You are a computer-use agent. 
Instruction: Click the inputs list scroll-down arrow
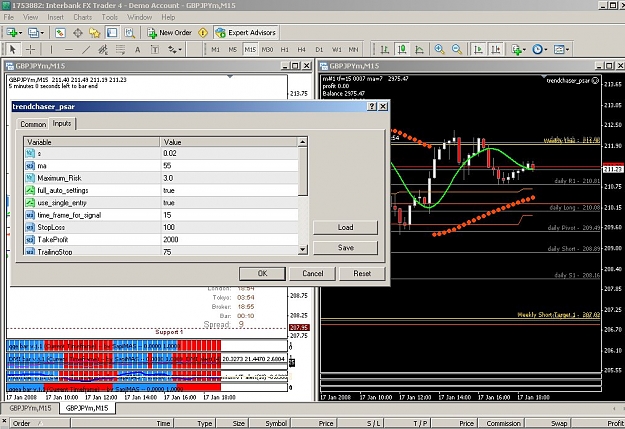tap(303, 250)
